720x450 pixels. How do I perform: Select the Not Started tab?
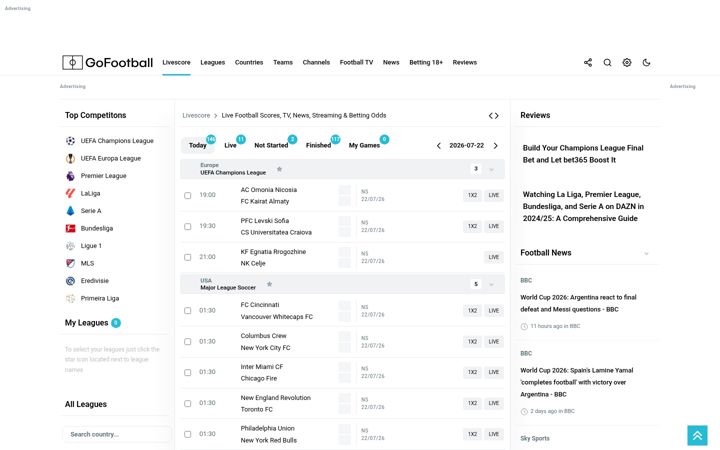pyautogui.click(x=271, y=145)
